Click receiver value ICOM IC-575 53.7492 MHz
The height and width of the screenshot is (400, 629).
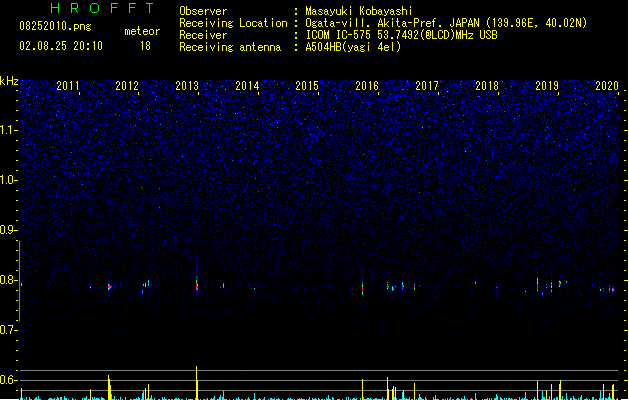point(401,35)
